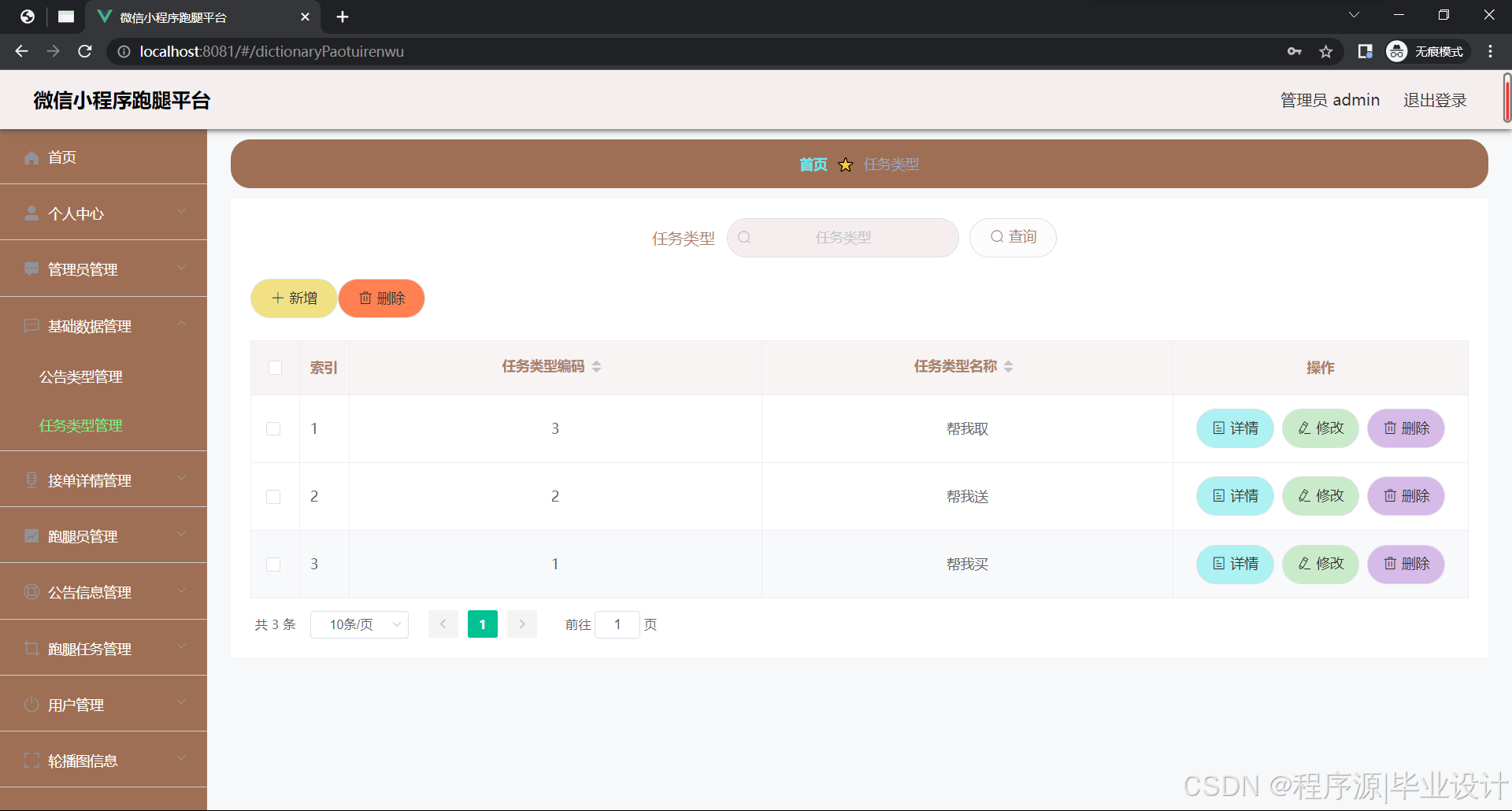Open the 10条/页 page size dropdown

pos(359,624)
